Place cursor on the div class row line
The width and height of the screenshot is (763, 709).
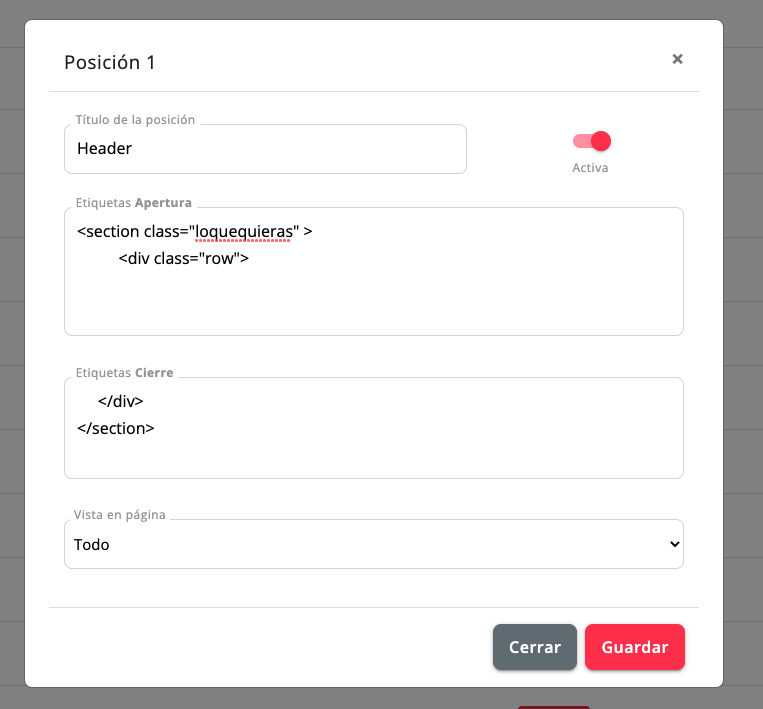[x=183, y=258]
